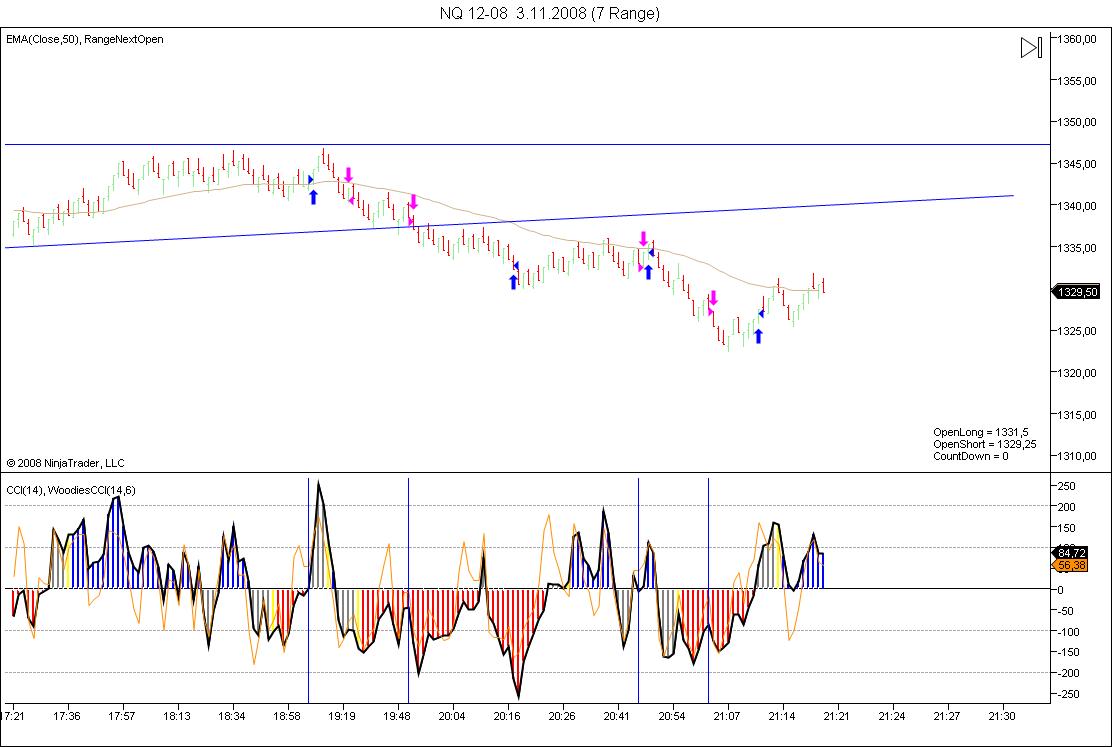Screen dimensions: 1112x747
Task: Click the scroll-to-last-bar icon at top right
Action: coord(1031,47)
